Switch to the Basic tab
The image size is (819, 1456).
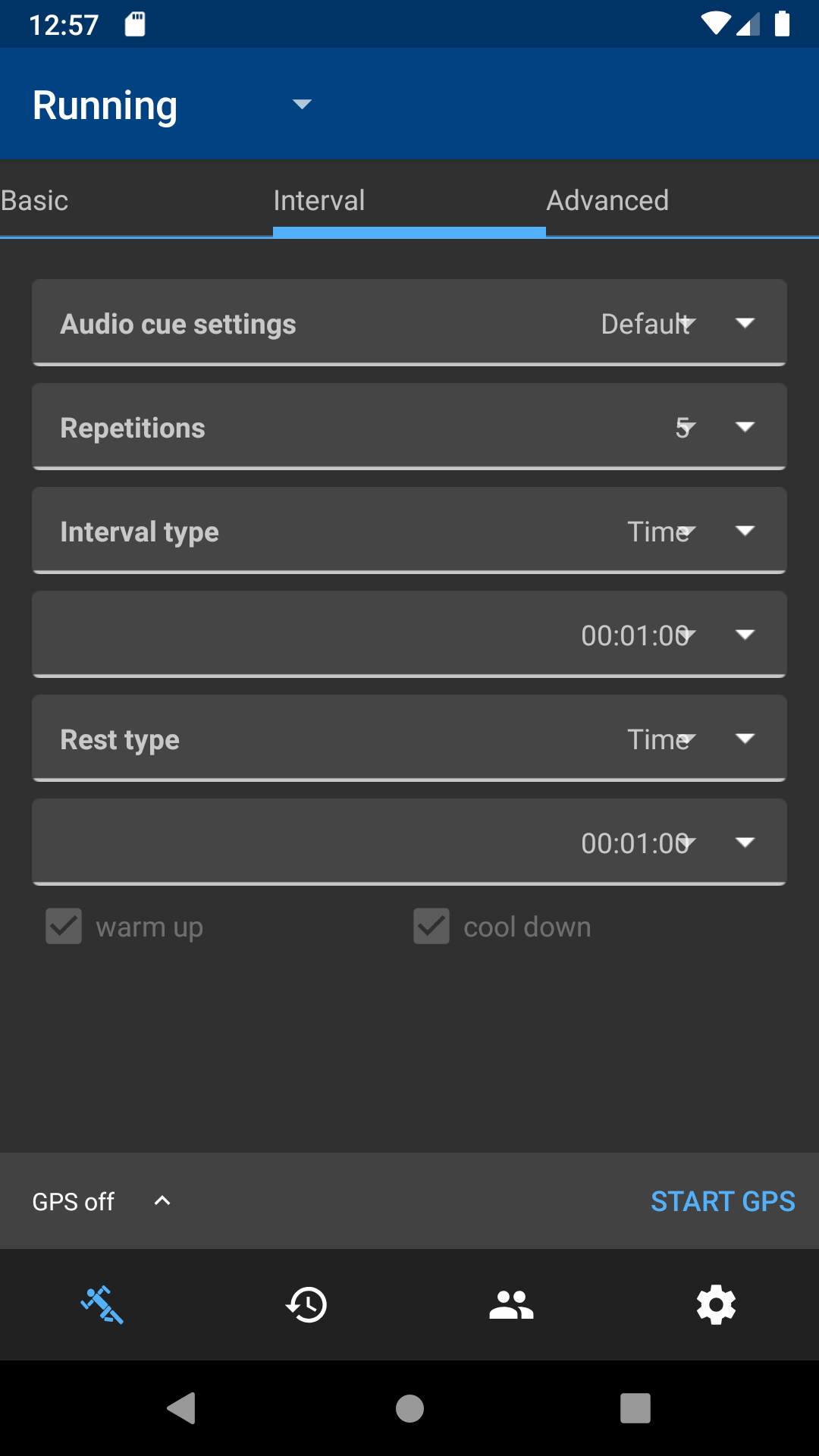[35, 201]
